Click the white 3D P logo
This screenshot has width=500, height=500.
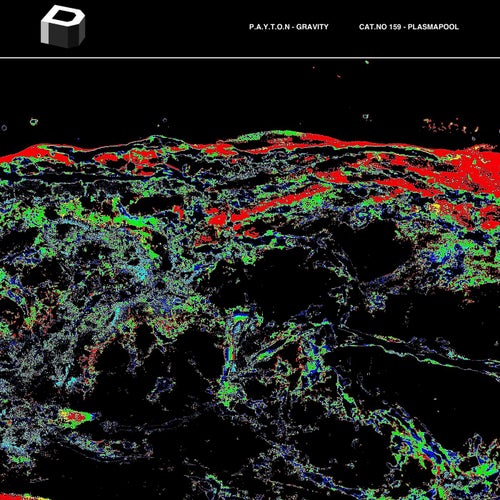click(x=63, y=26)
